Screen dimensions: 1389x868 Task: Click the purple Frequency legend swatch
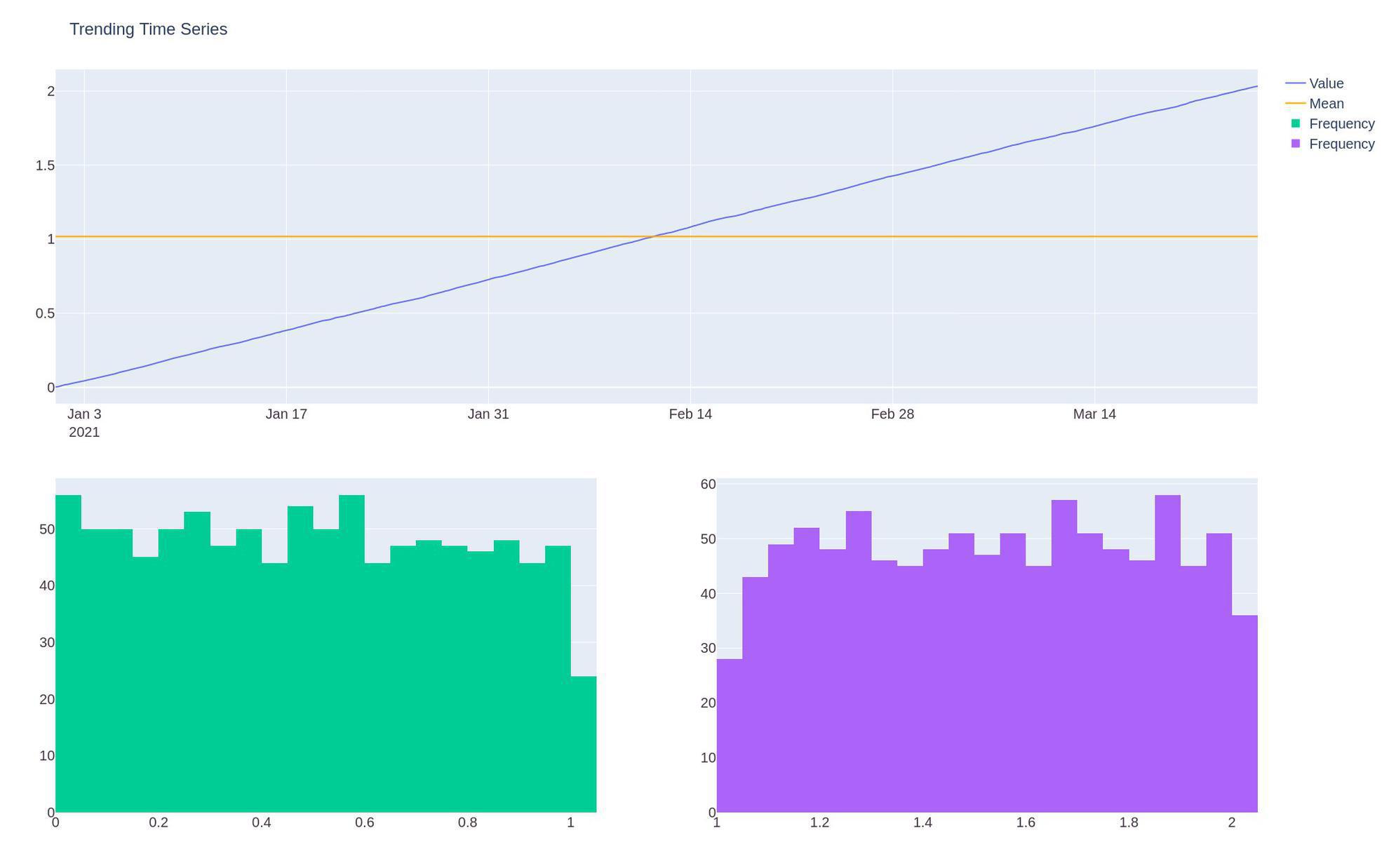tap(1296, 144)
